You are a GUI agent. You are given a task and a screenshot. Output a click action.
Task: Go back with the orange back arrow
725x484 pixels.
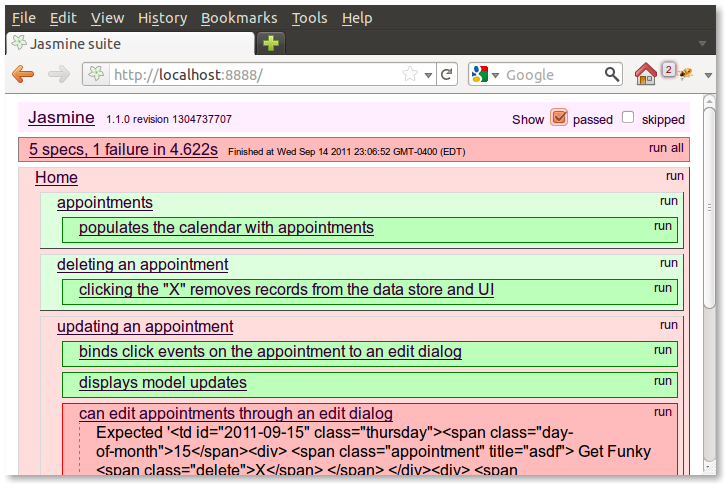coord(23,74)
